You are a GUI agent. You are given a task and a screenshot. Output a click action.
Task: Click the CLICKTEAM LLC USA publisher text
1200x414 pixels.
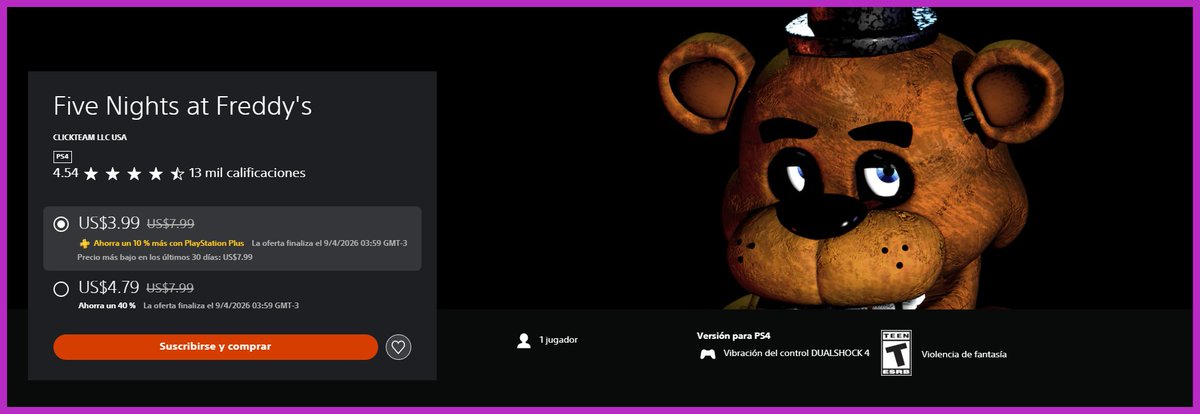pos(90,137)
